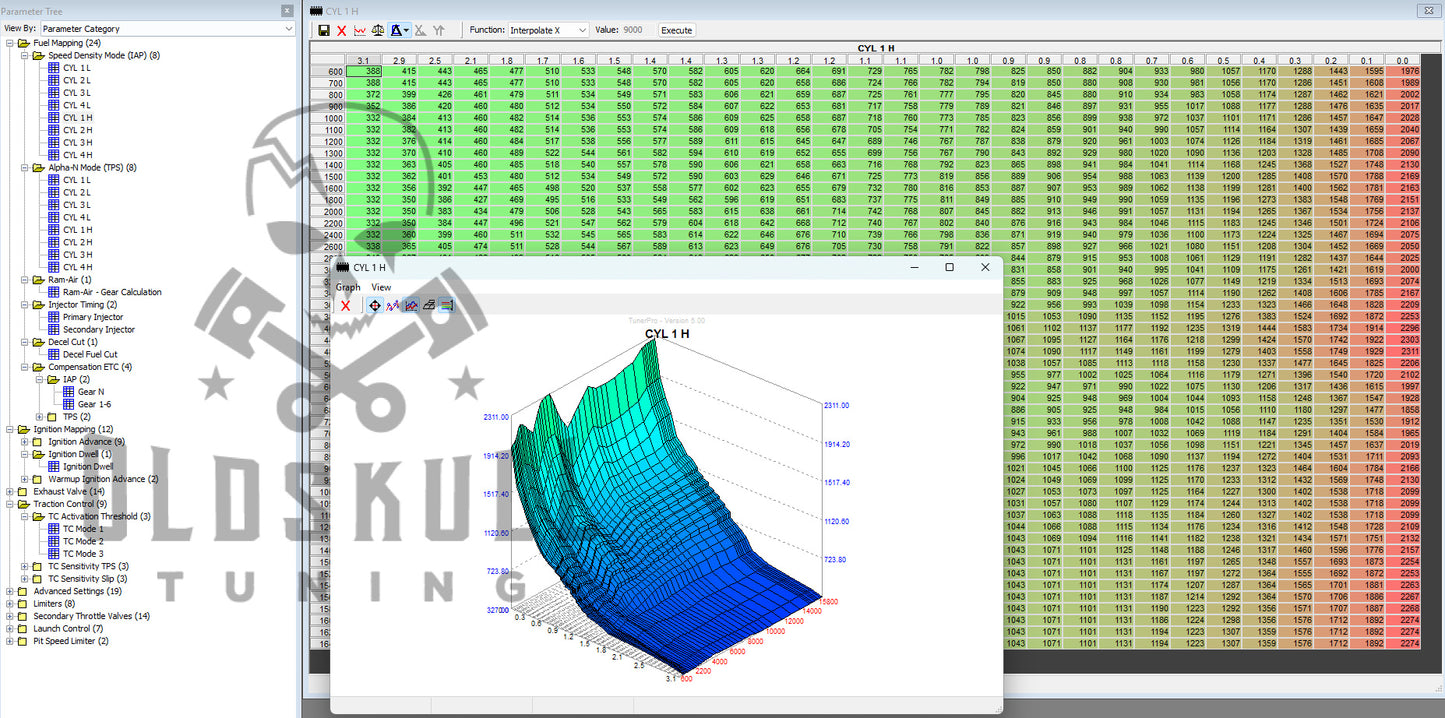Viewport: 1445px width, 718px height.
Task: Toggle the rainbow color scale icon
Action: [447, 306]
